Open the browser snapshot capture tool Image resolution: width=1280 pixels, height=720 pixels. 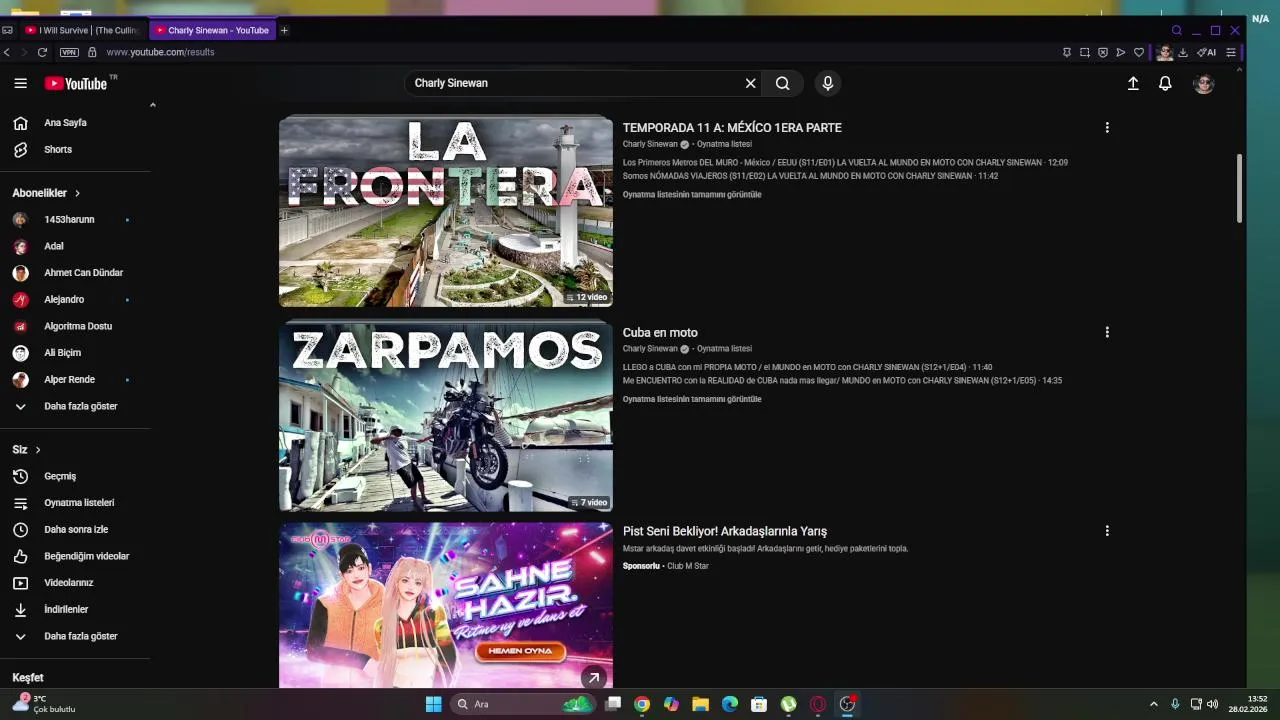[x=1085, y=52]
